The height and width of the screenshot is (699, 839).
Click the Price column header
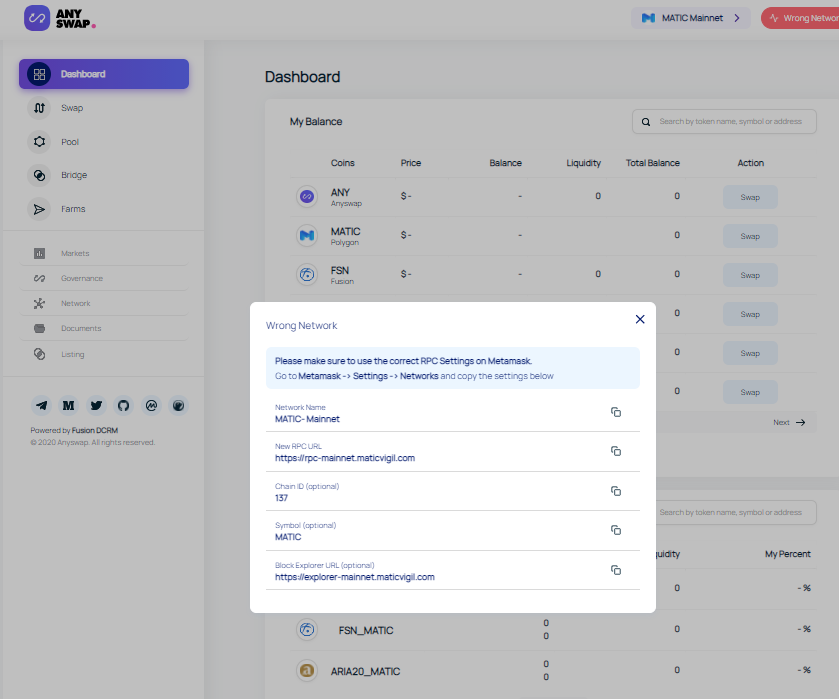pyautogui.click(x=411, y=163)
